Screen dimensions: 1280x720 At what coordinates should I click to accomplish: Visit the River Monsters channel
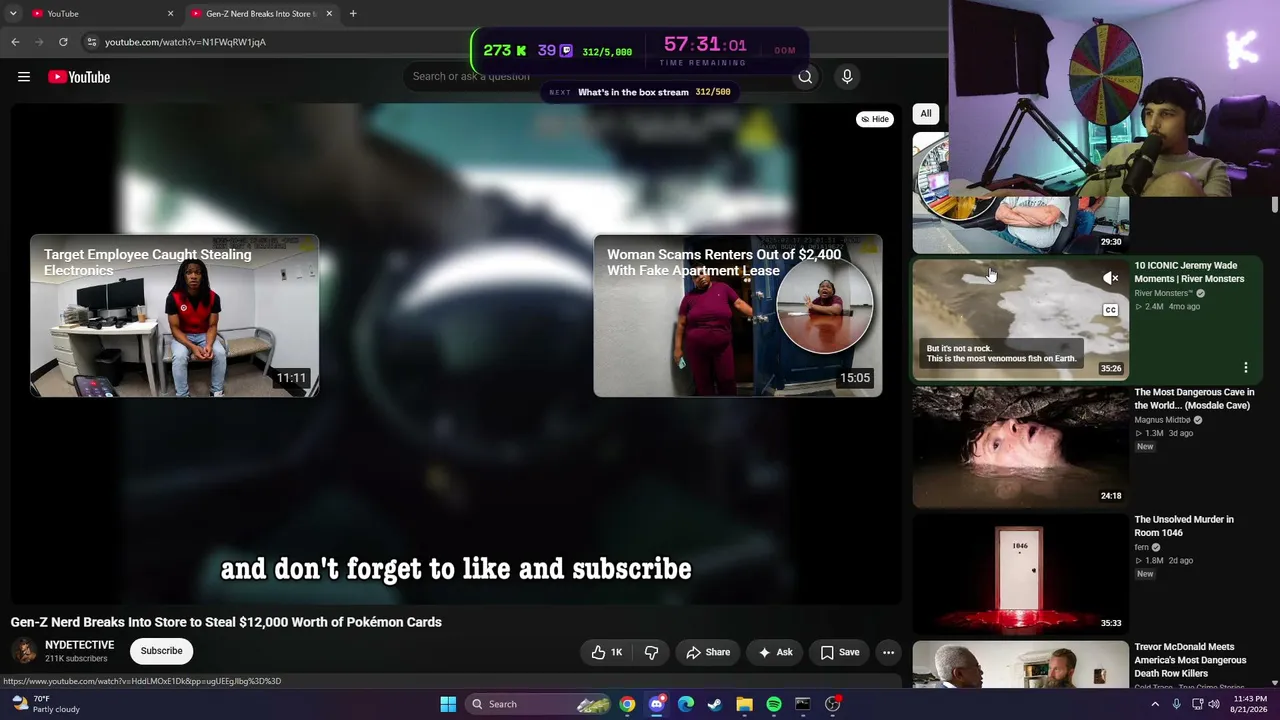[x=1164, y=293]
